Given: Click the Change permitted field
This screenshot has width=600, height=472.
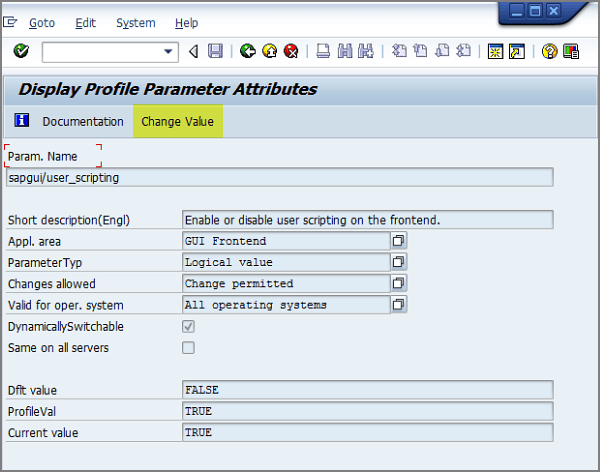Looking at the screenshot, I should (286, 283).
